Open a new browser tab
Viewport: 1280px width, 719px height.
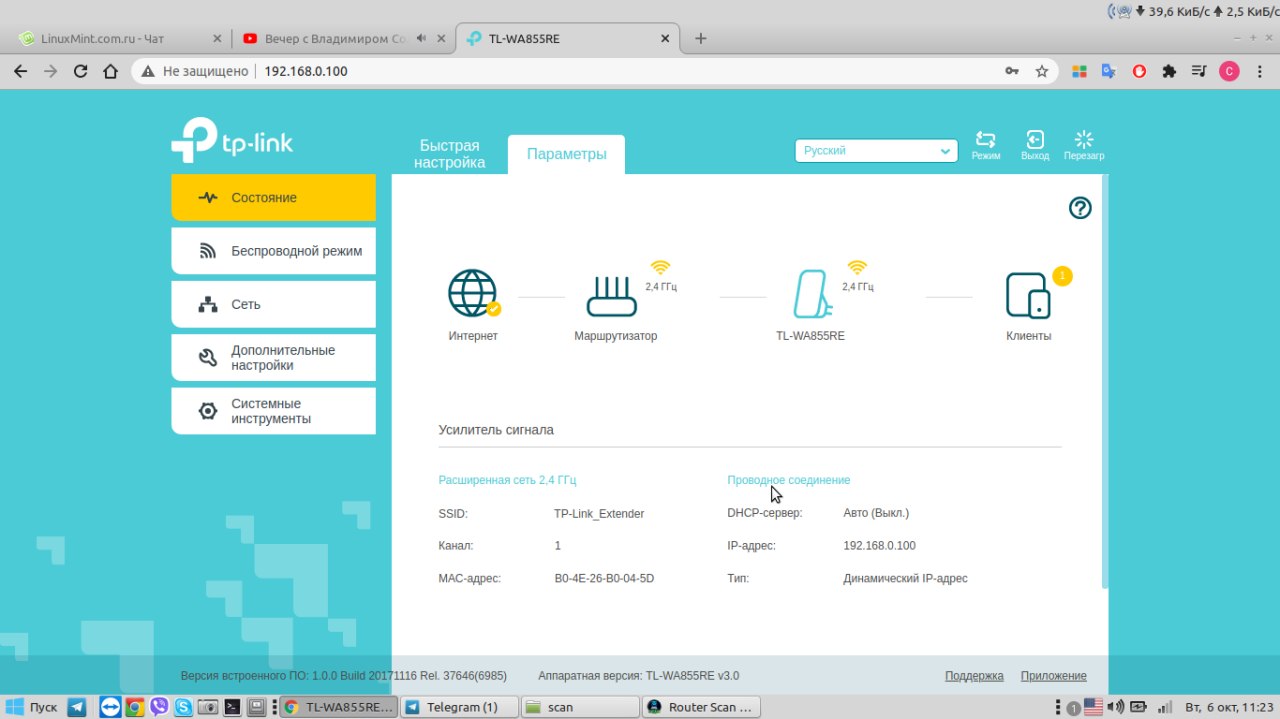pyautogui.click(x=701, y=38)
